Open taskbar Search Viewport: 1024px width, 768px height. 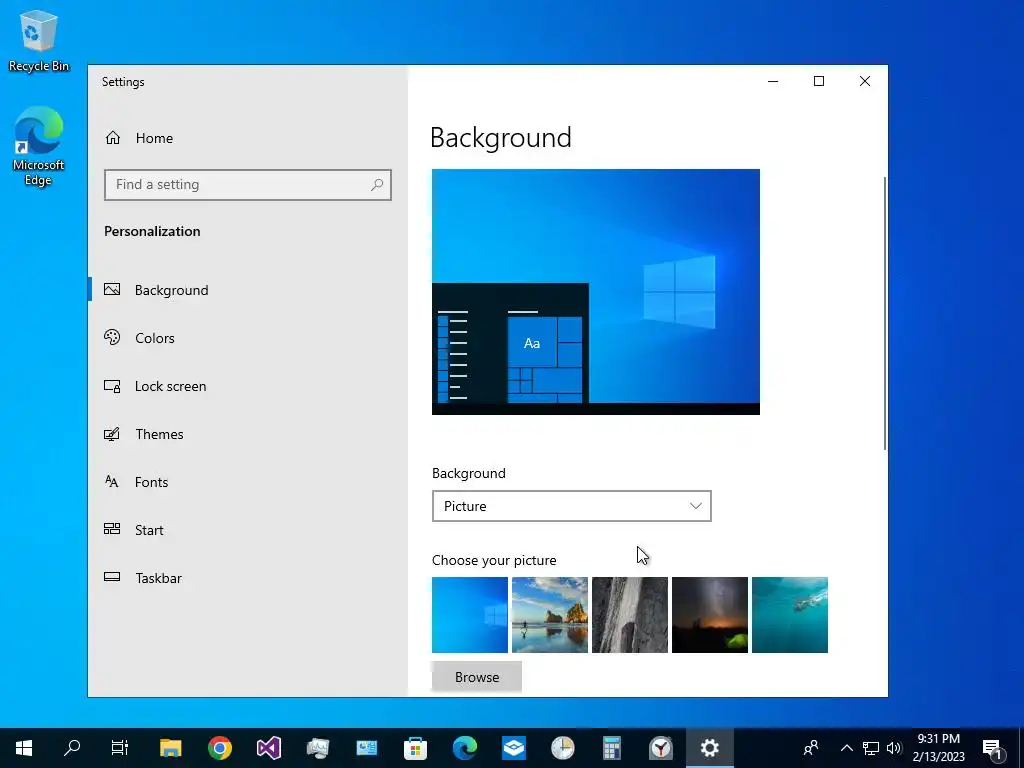pos(72,748)
